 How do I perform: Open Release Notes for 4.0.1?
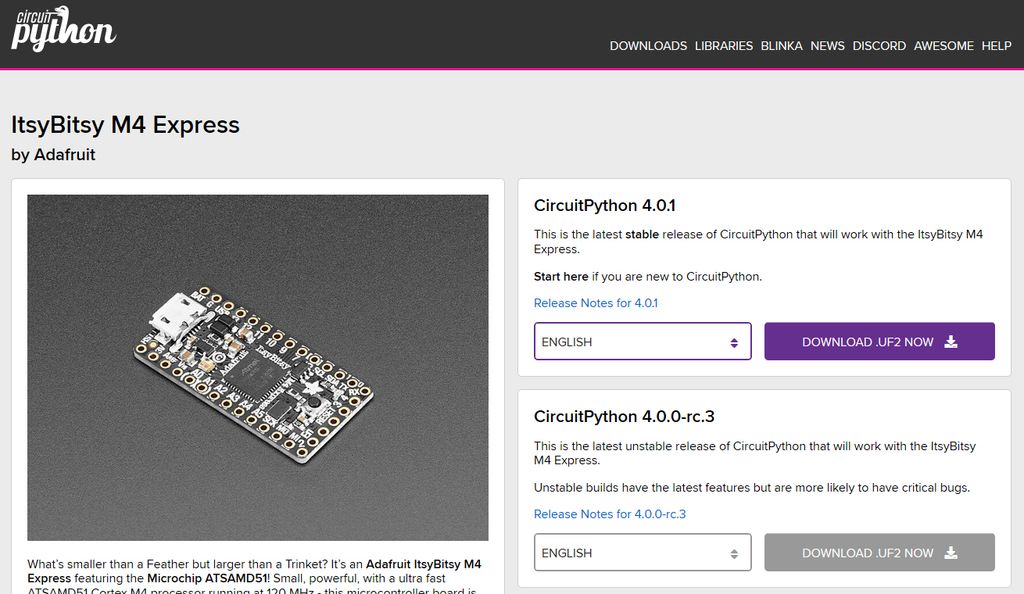click(x=596, y=303)
